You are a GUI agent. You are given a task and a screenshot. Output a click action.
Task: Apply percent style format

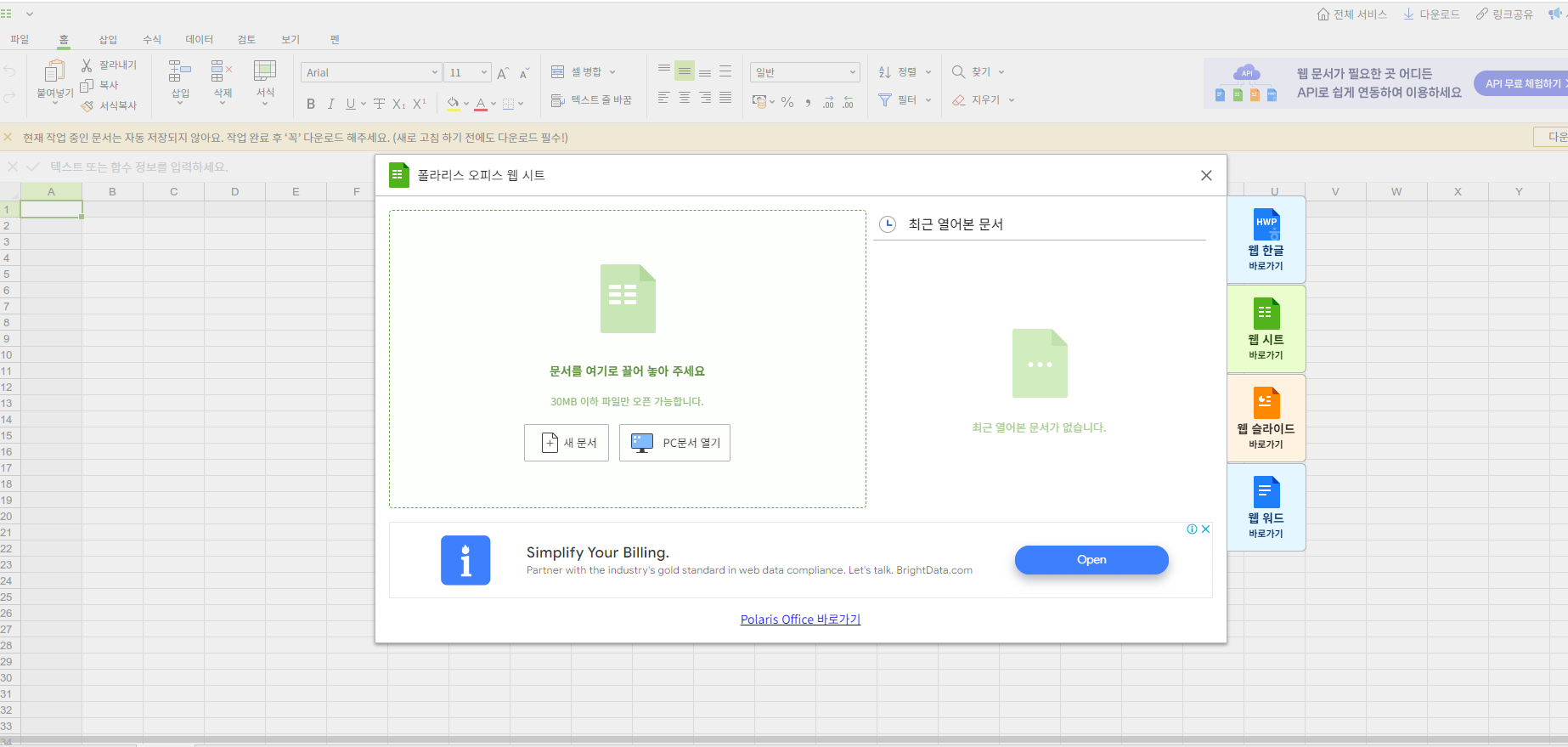coord(787,103)
